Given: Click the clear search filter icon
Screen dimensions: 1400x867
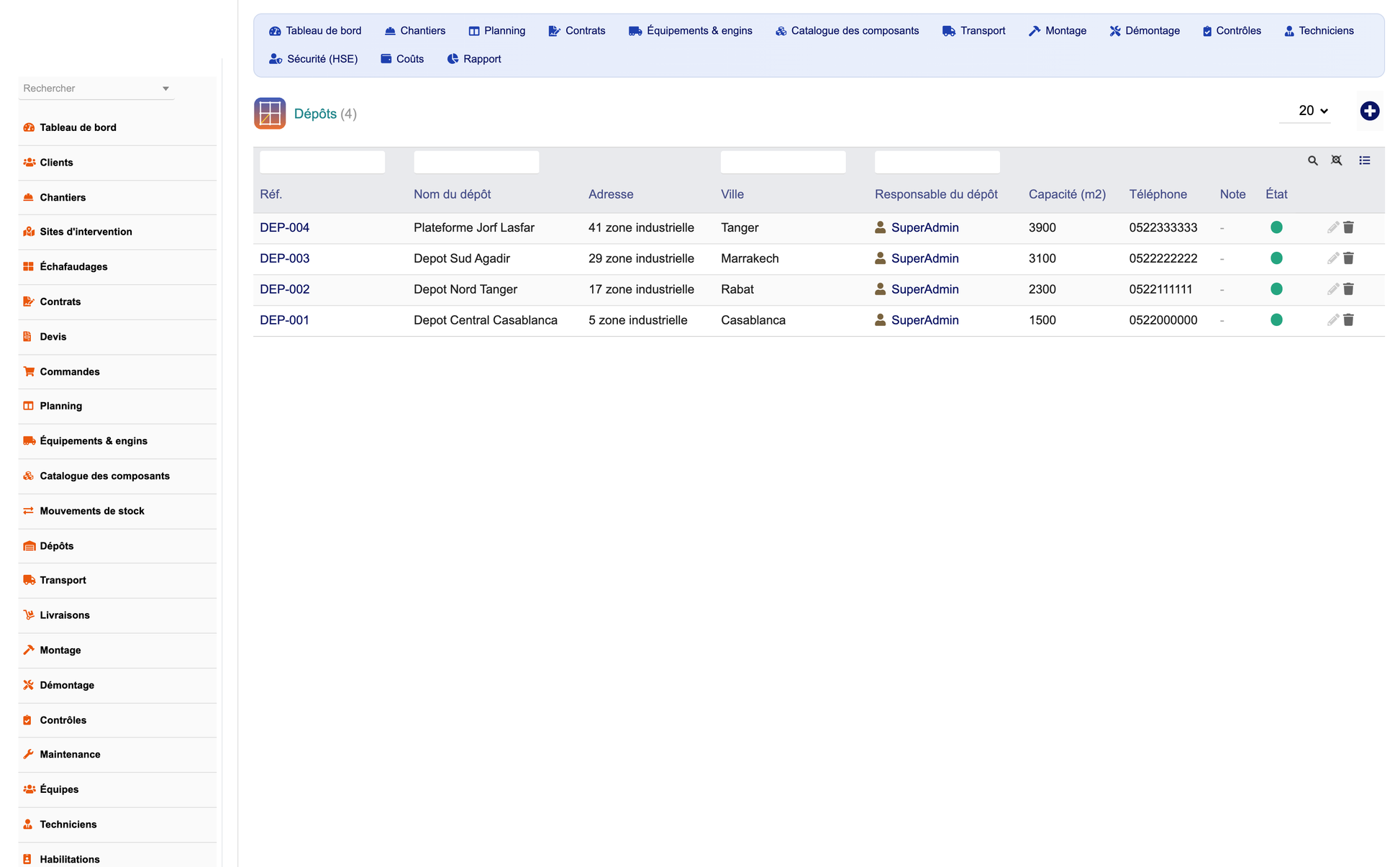Looking at the screenshot, I should [1336, 160].
